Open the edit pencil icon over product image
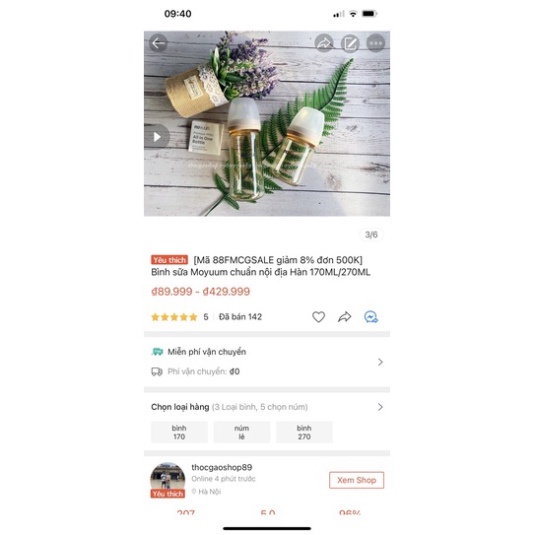Screen dimensions: 535x535 click(x=350, y=43)
